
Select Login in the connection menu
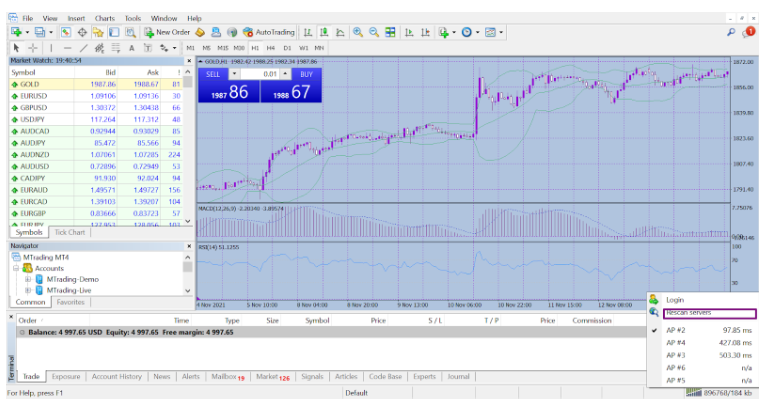coord(702,300)
